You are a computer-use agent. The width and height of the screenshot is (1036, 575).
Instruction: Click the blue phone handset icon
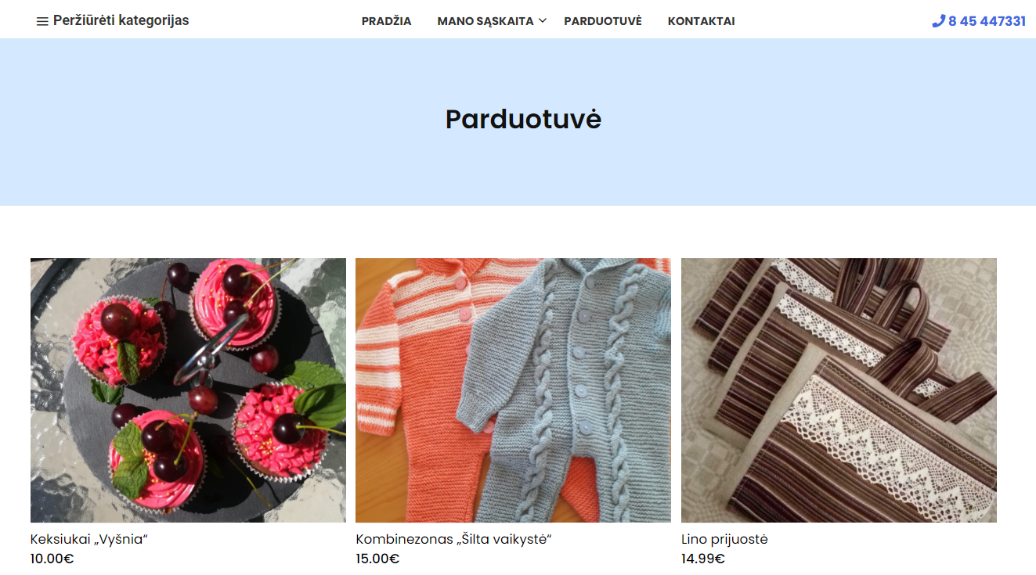[938, 21]
